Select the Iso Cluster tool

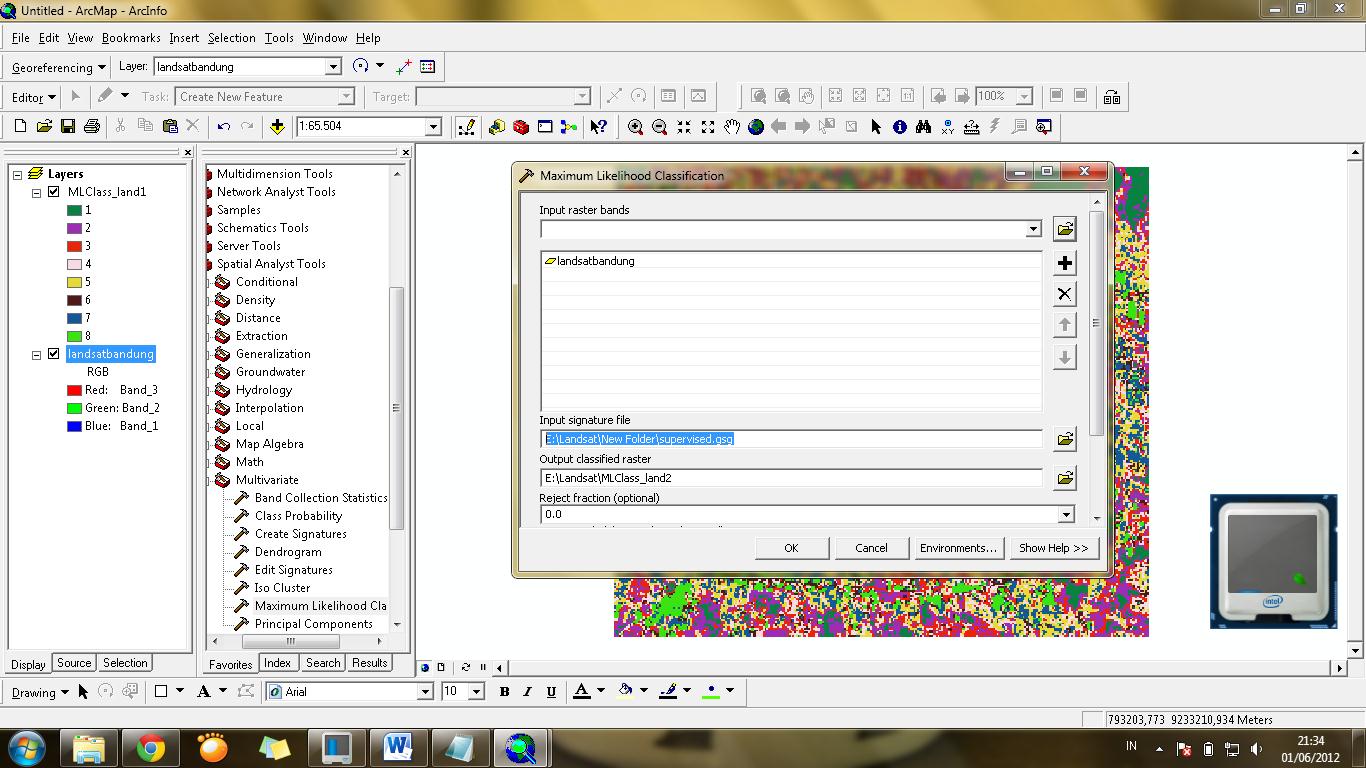pos(282,588)
